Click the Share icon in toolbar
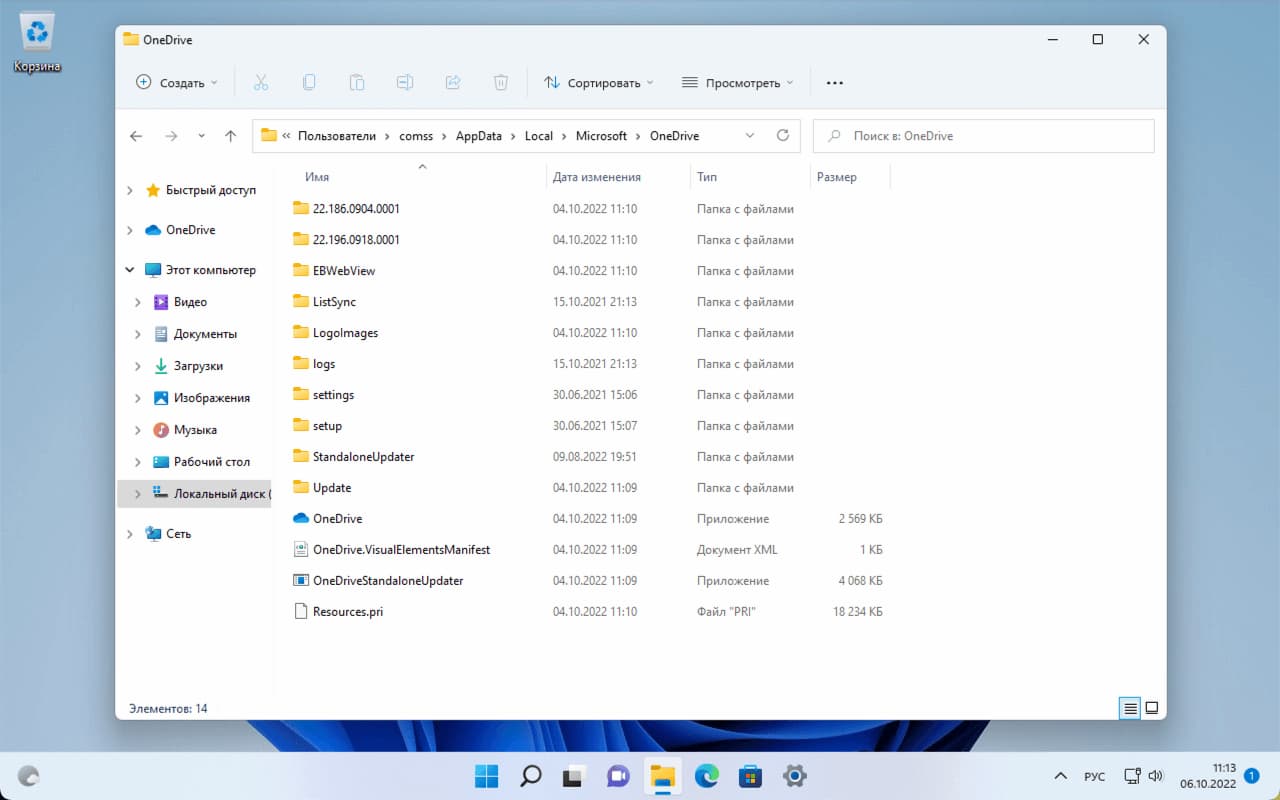The height and width of the screenshot is (800, 1280). point(453,83)
